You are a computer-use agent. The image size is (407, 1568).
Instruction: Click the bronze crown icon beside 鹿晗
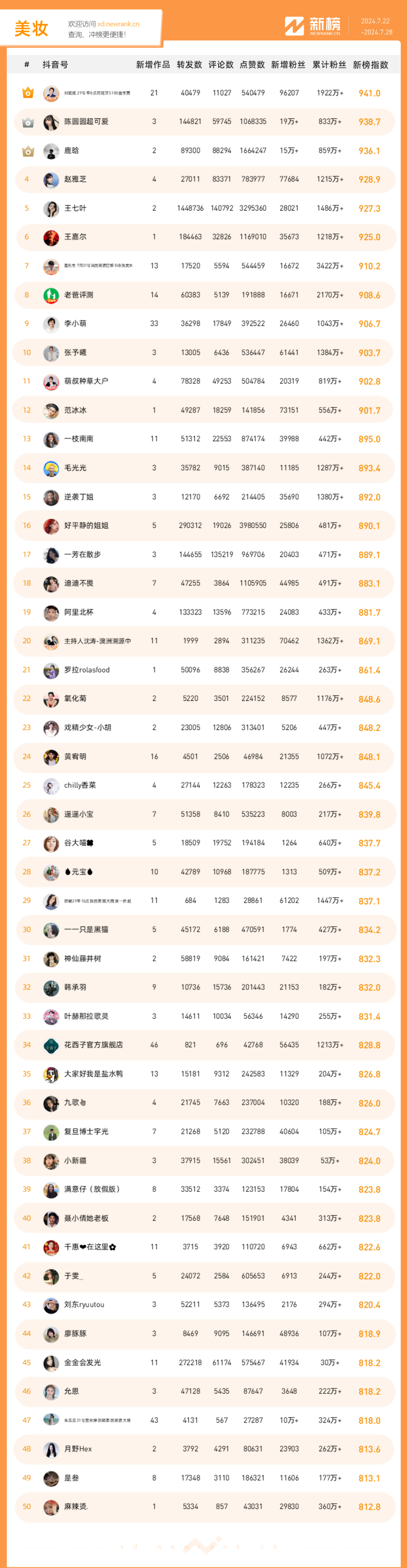[28, 151]
